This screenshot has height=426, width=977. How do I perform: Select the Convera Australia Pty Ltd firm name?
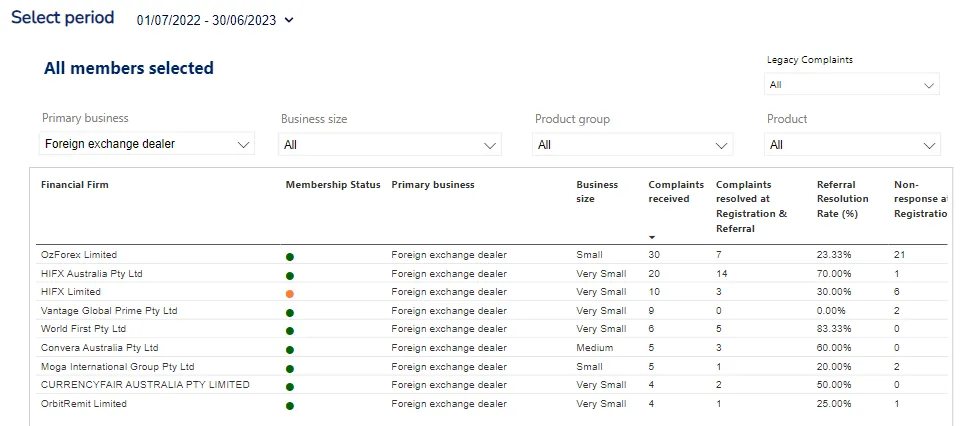pyautogui.click(x=100, y=348)
